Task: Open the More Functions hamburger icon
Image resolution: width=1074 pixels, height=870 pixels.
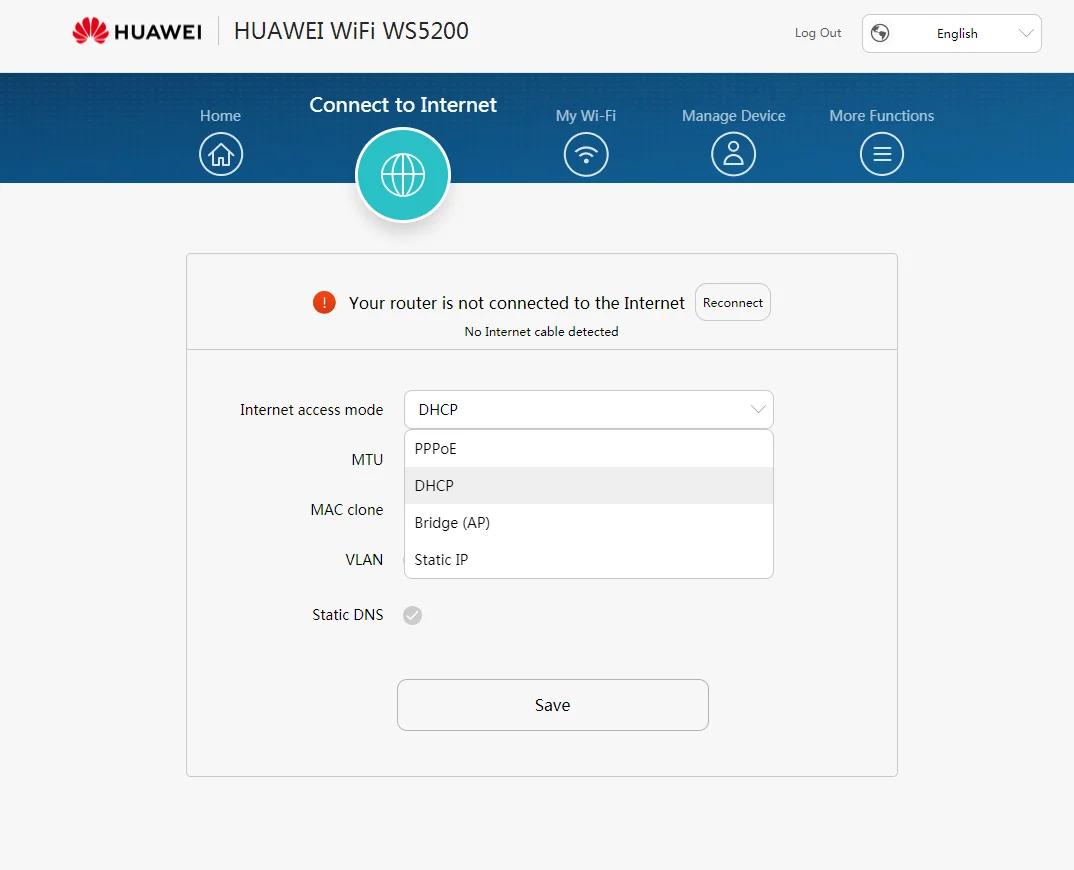Action: 882,153
